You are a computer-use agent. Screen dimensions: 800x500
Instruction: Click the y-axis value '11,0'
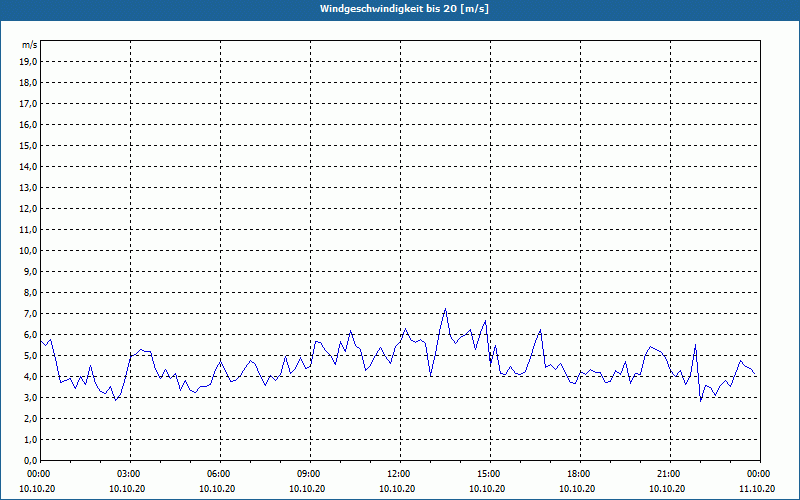(30, 230)
